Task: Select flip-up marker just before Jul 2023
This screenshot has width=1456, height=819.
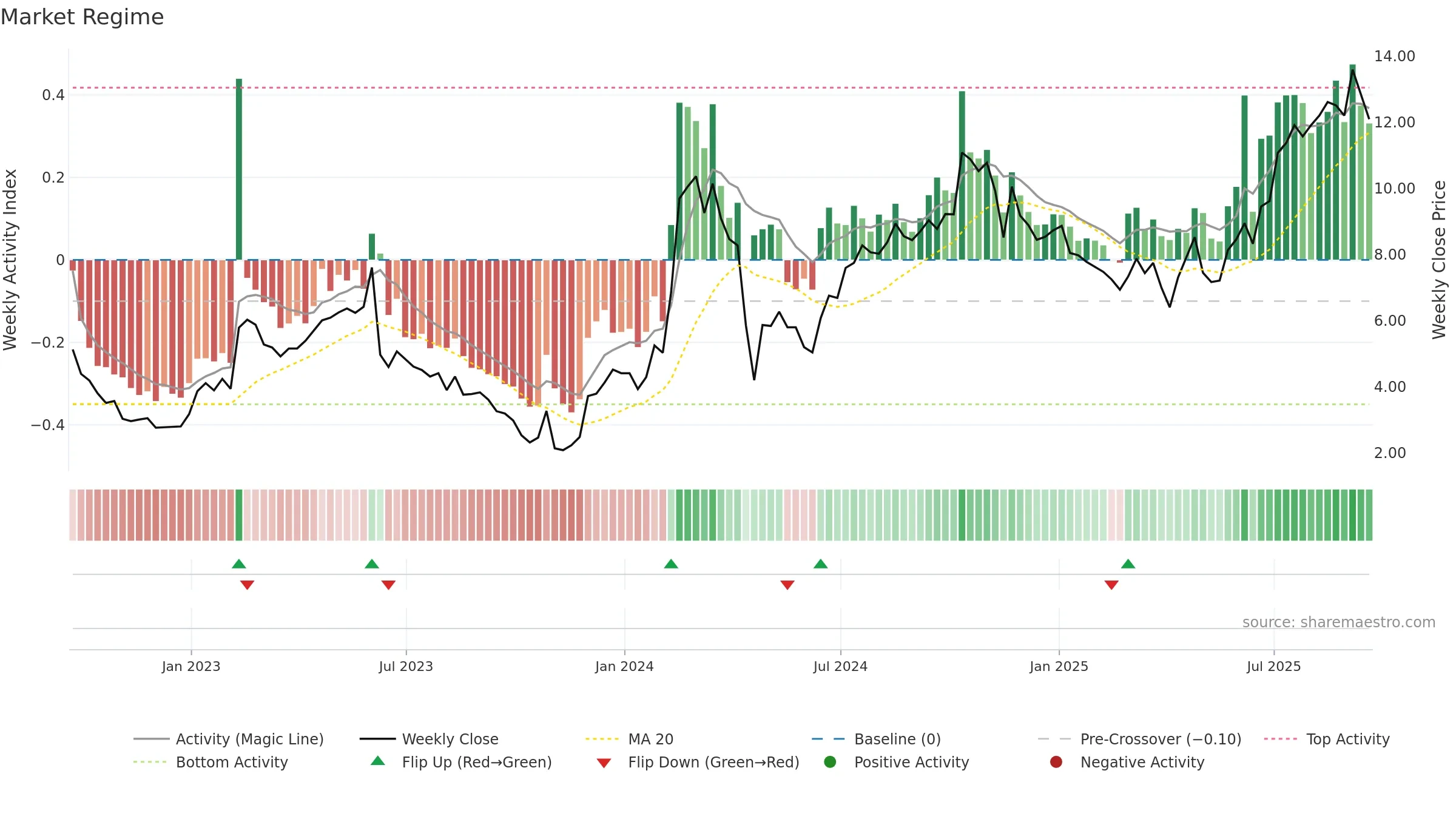Action: point(372,564)
